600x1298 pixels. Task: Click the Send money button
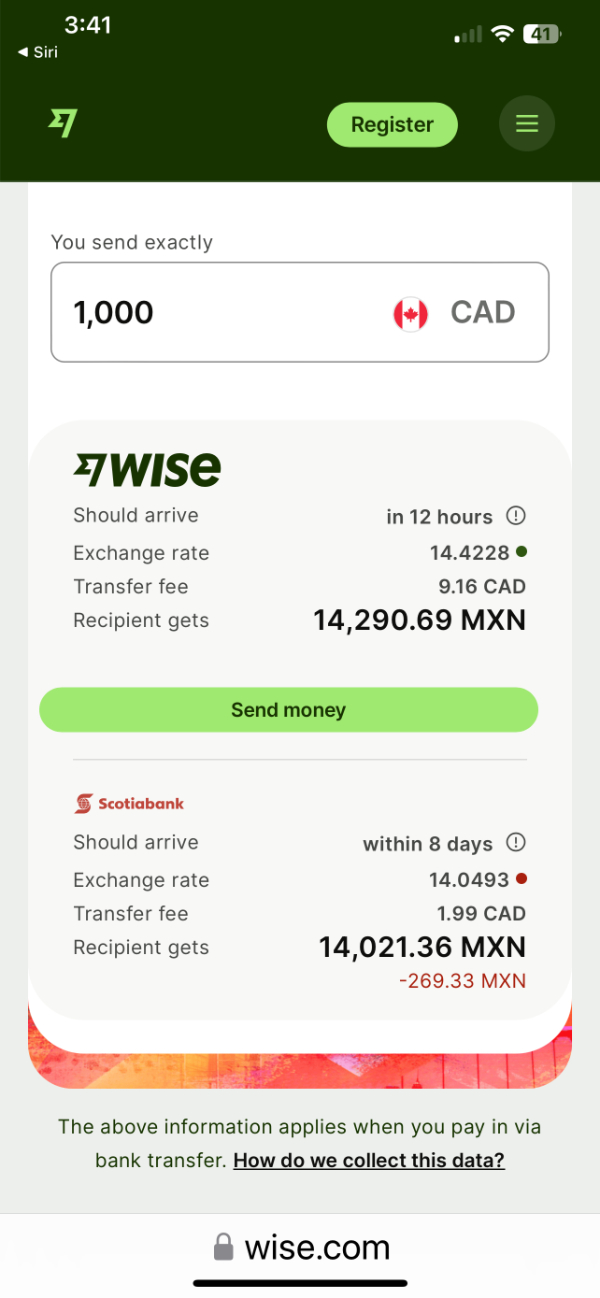[288, 710]
